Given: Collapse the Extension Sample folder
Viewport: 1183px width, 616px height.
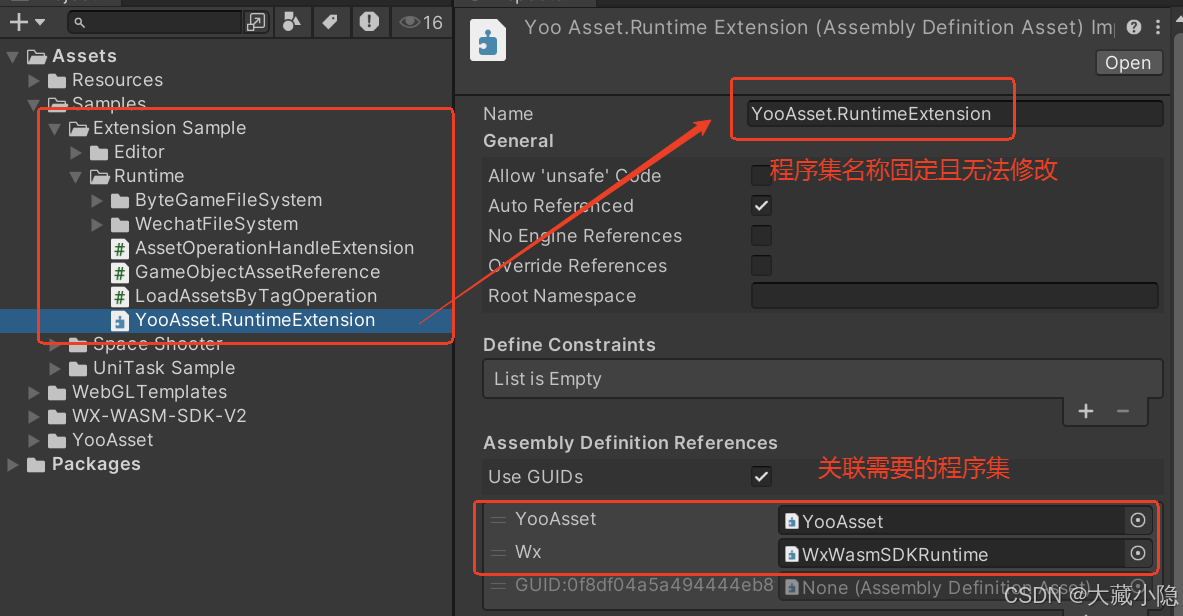Looking at the screenshot, I should pyautogui.click(x=54, y=129).
